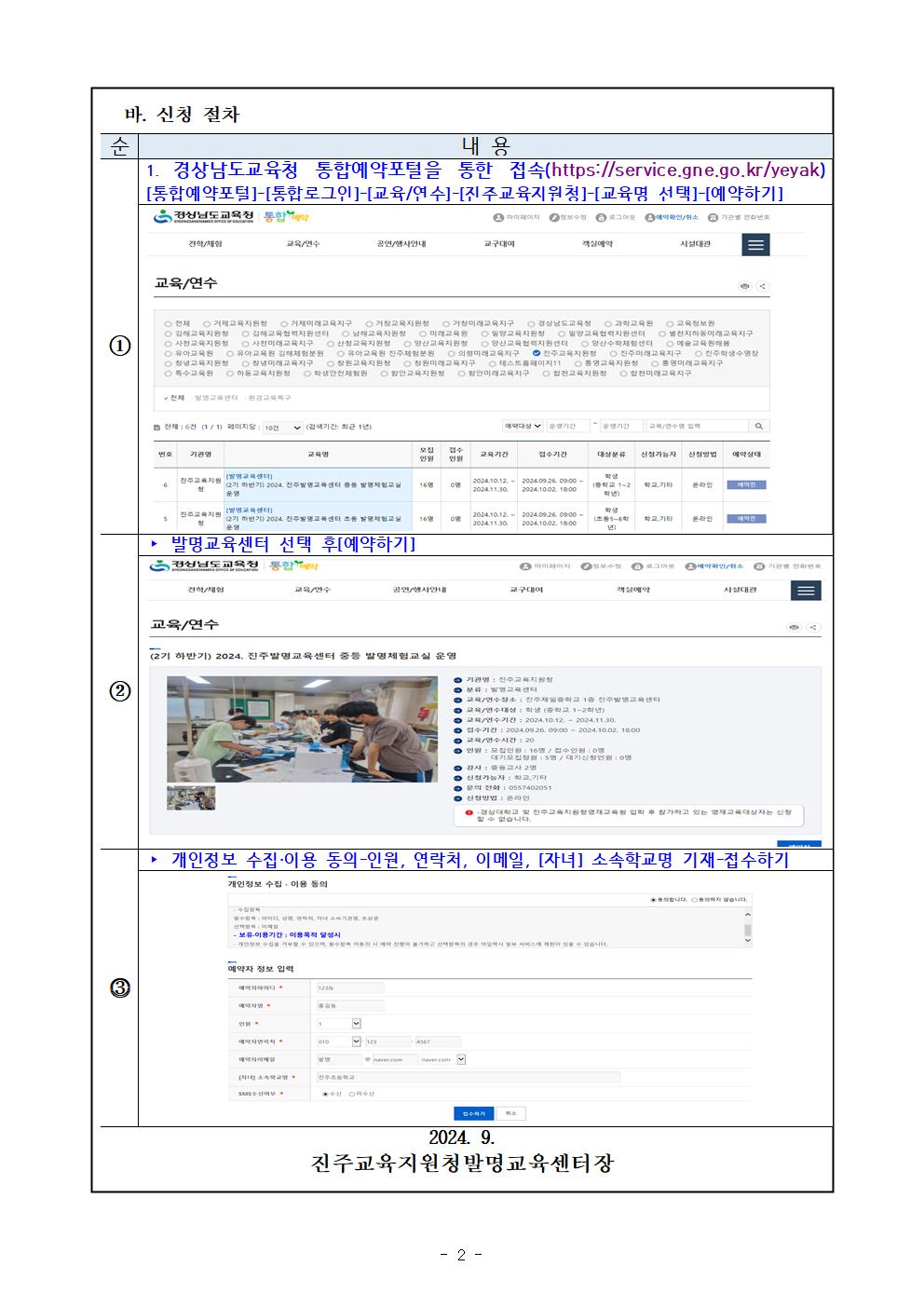The image size is (924, 1307).
Task: Click the share icon beside second 교육/연수 heading
Action: pos(813,628)
